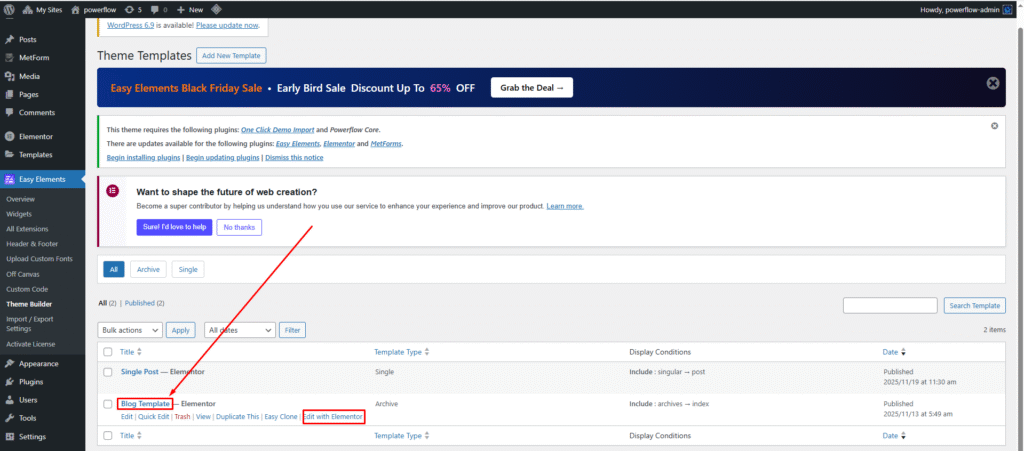This screenshot has height=451, width=1024.
Task: Open the Bulk actions dropdown
Action: [130, 330]
